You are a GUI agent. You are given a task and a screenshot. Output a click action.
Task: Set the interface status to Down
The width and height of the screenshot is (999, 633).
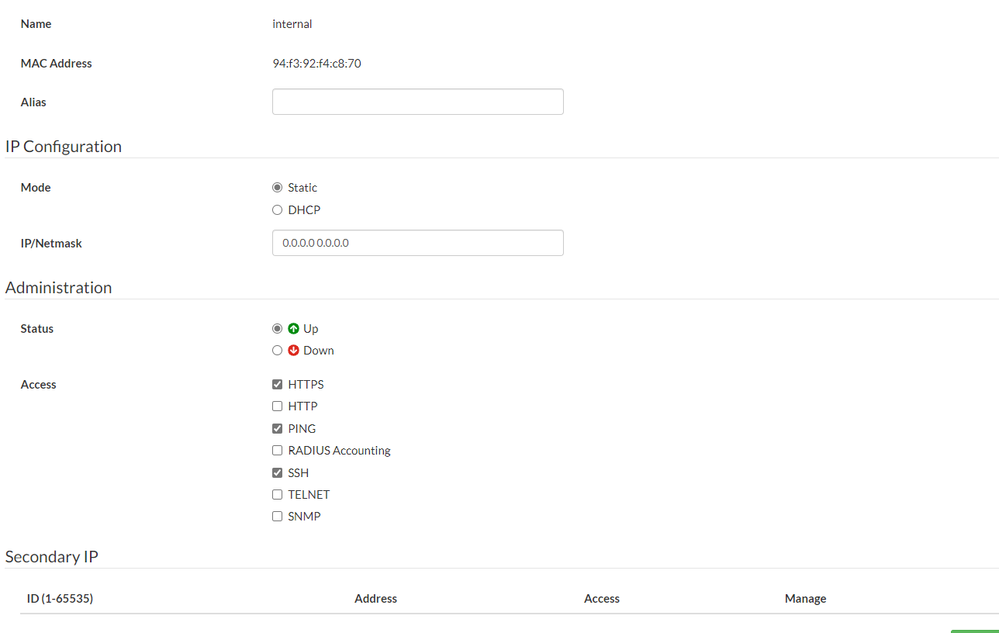(277, 351)
